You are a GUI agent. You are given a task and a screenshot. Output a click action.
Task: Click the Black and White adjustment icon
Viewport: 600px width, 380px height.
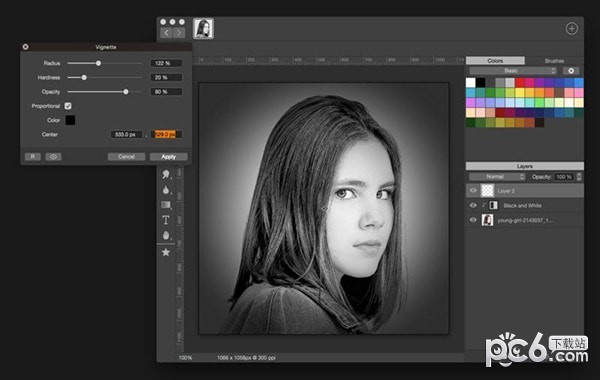point(494,205)
